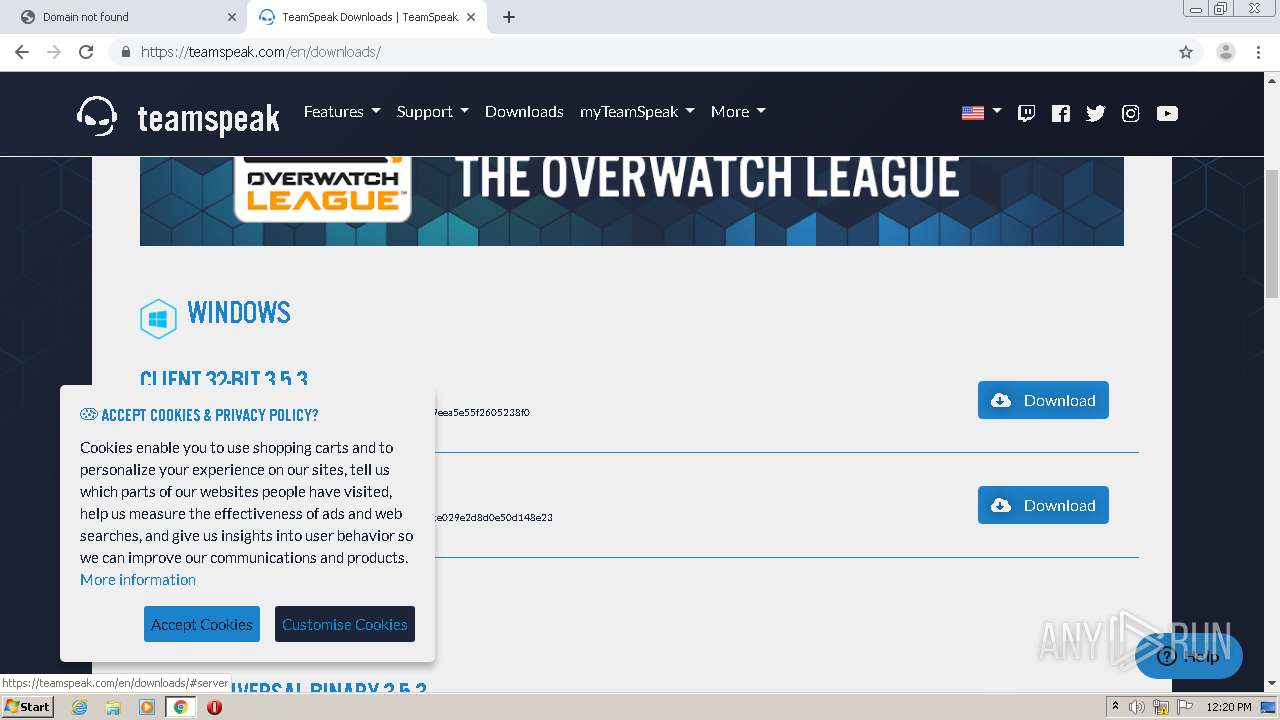This screenshot has width=1280, height=720.
Task: Click the taskbar clock showing 12:20 PM
Action: (x=1229, y=707)
